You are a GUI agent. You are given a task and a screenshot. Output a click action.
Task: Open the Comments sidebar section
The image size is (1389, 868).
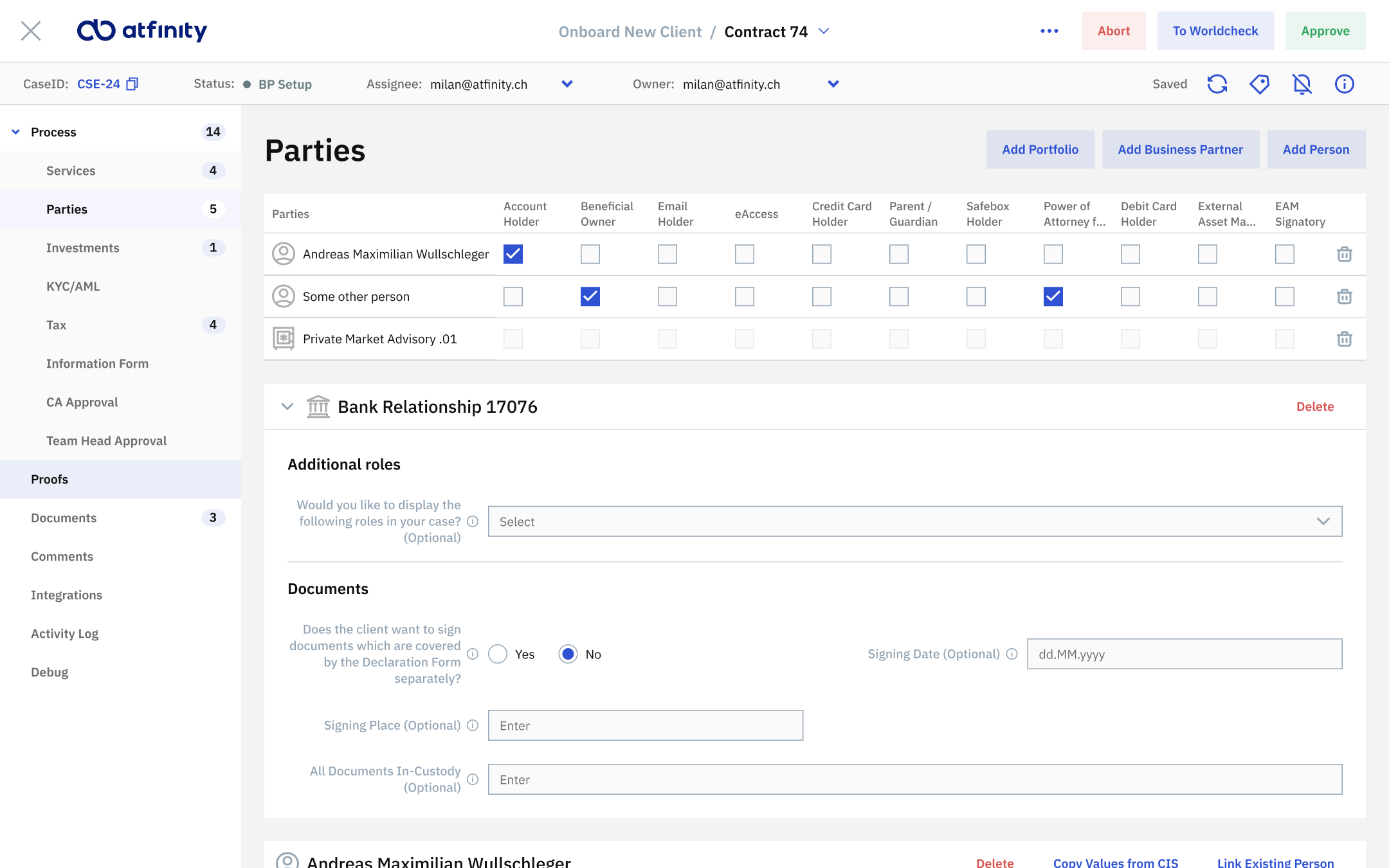pos(121,556)
